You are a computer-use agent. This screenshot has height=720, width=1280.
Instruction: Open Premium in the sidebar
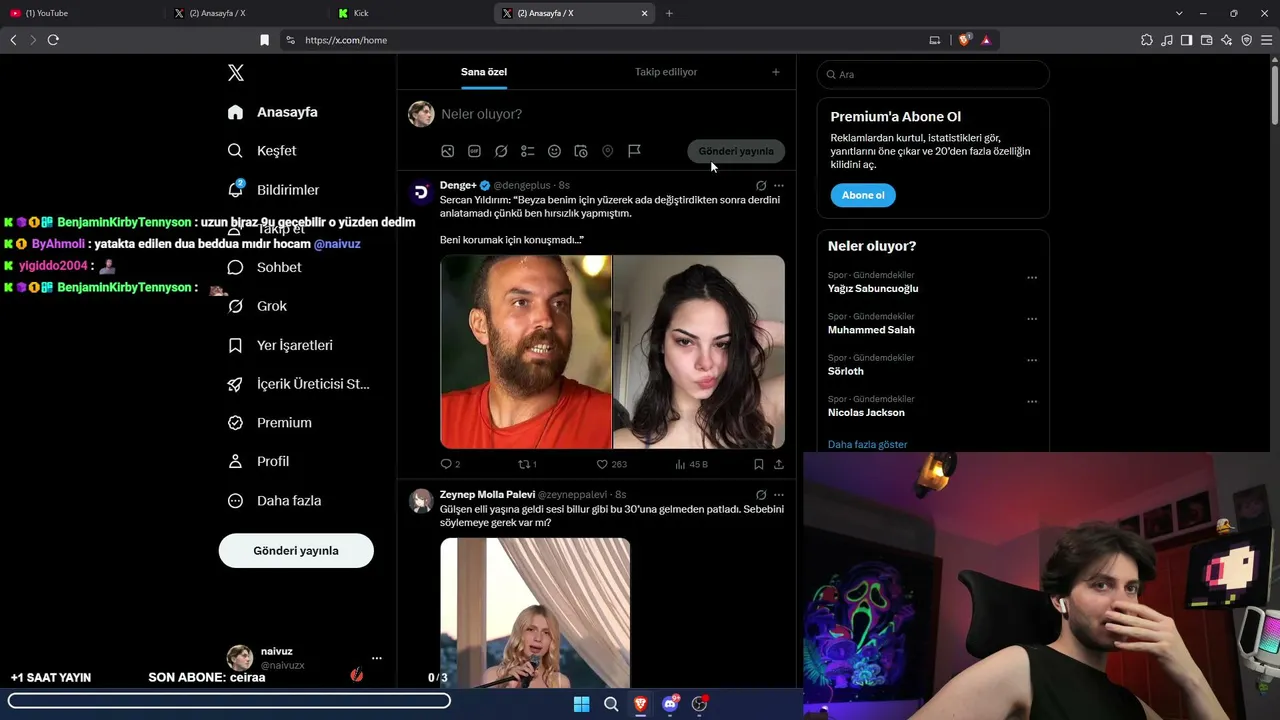click(269, 423)
